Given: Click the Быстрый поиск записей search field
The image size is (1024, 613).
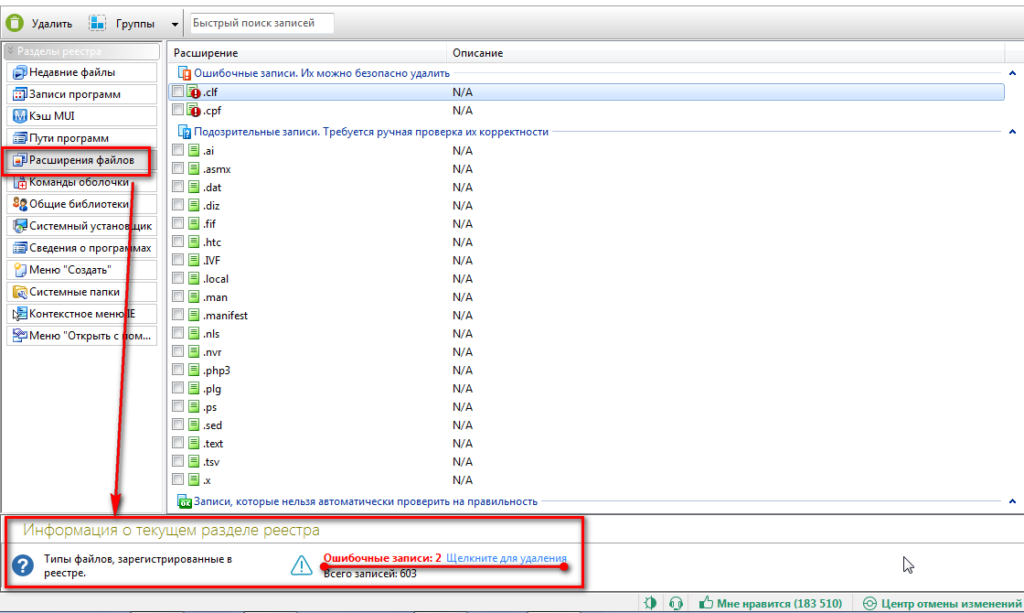Looking at the screenshot, I should [x=260, y=23].
